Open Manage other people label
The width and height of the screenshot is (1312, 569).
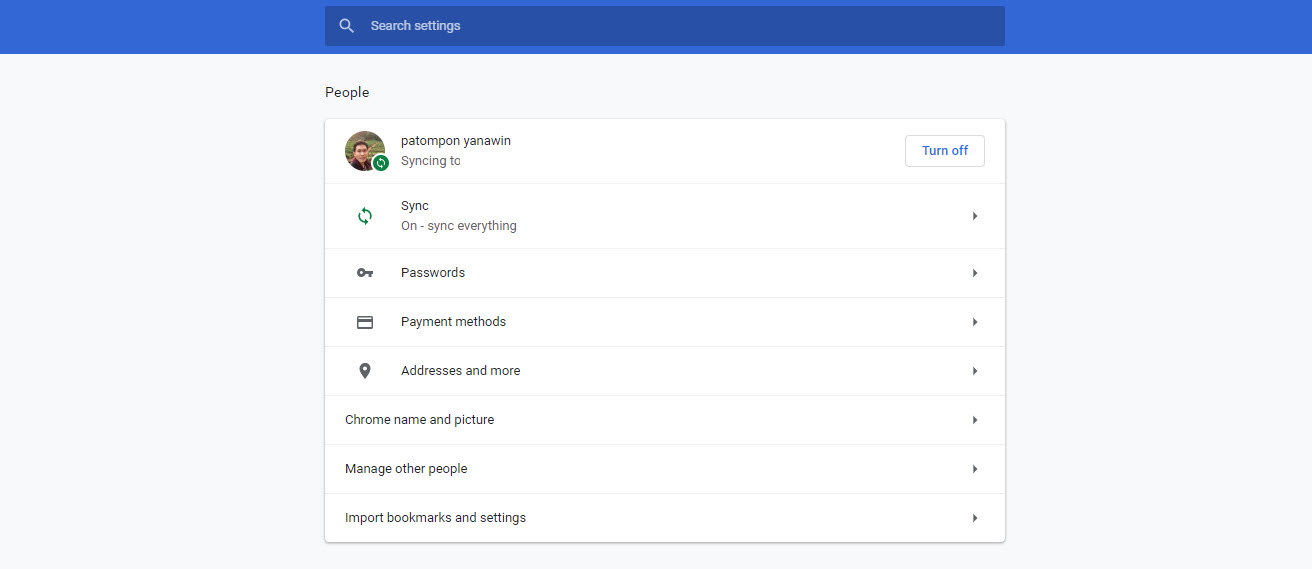tap(406, 469)
